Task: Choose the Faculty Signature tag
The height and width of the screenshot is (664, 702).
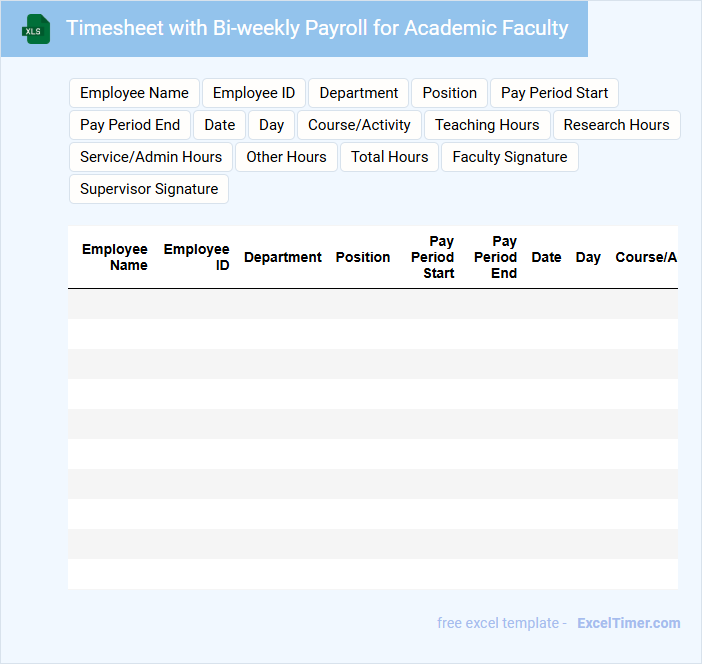Action: coord(509,157)
